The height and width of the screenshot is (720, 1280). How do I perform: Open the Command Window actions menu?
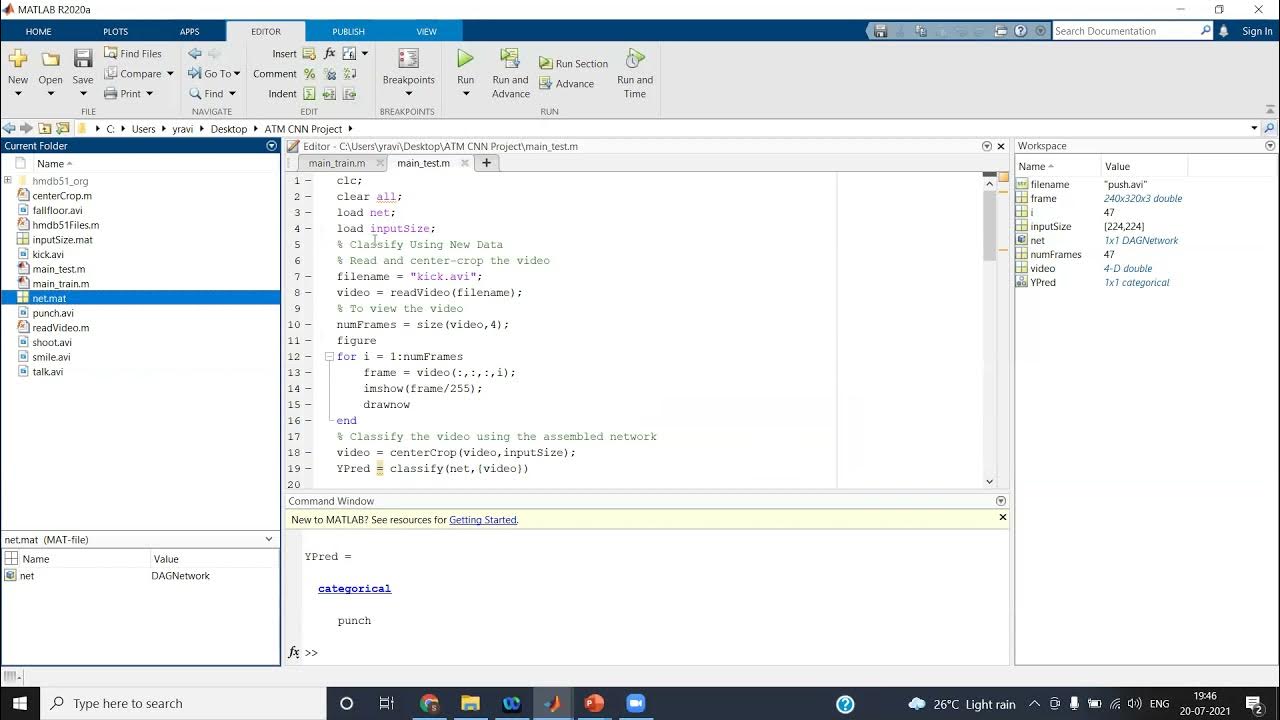point(1000,501)
